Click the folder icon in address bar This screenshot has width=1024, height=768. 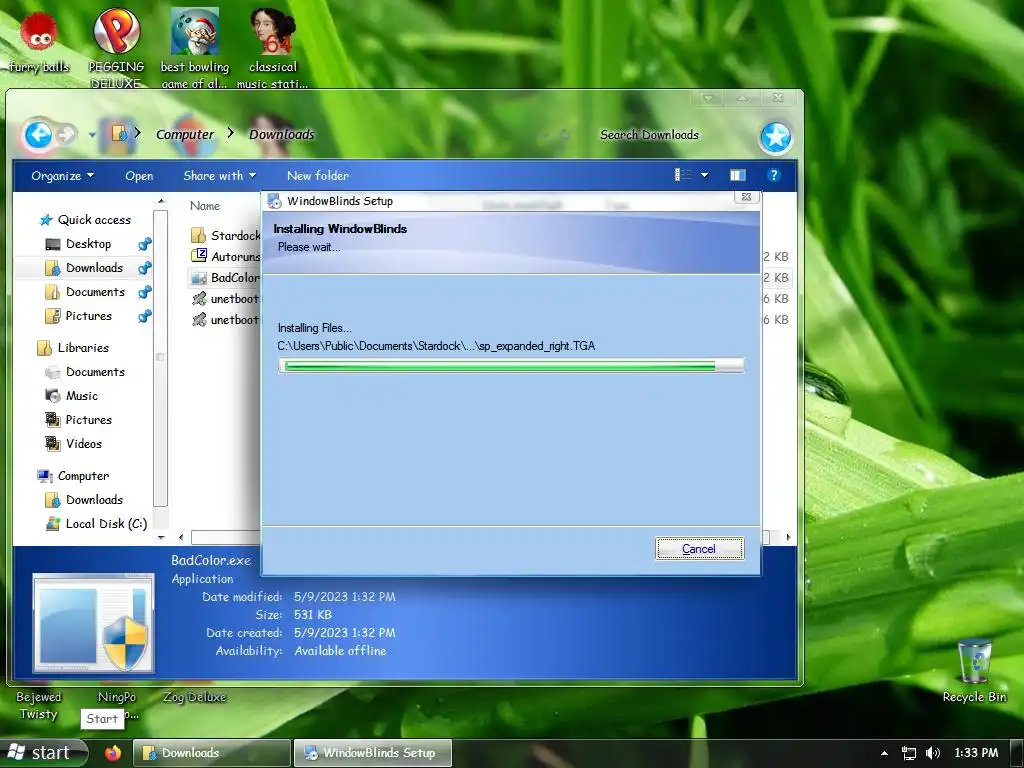[120, 134]
